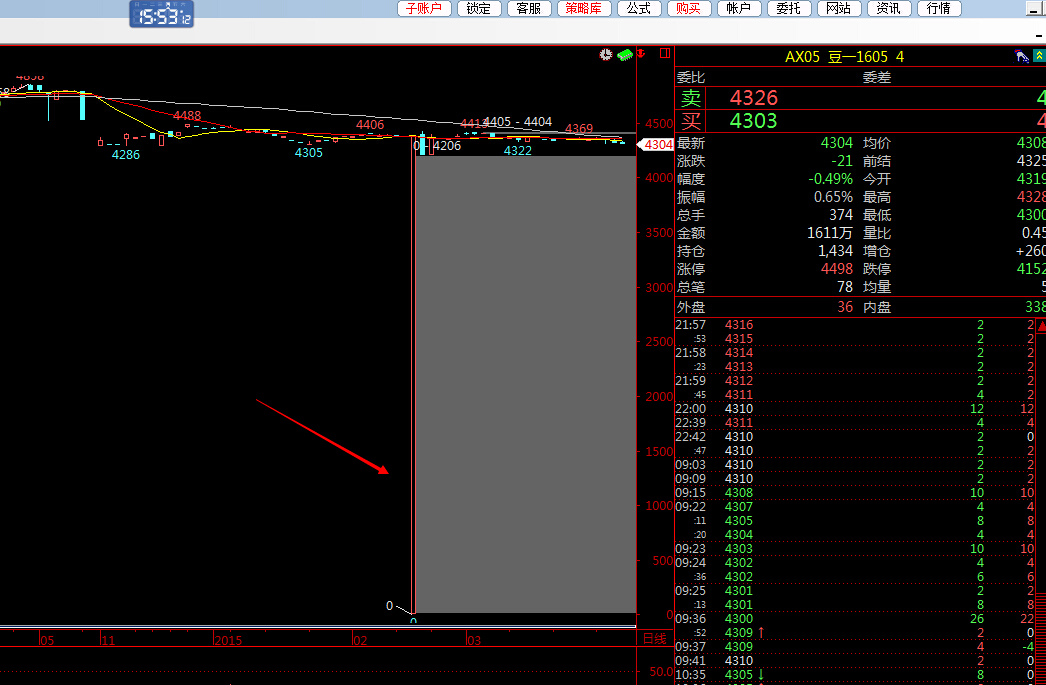Click the 委比 label
Screen dimensions: 1046x685
[691, 77]
